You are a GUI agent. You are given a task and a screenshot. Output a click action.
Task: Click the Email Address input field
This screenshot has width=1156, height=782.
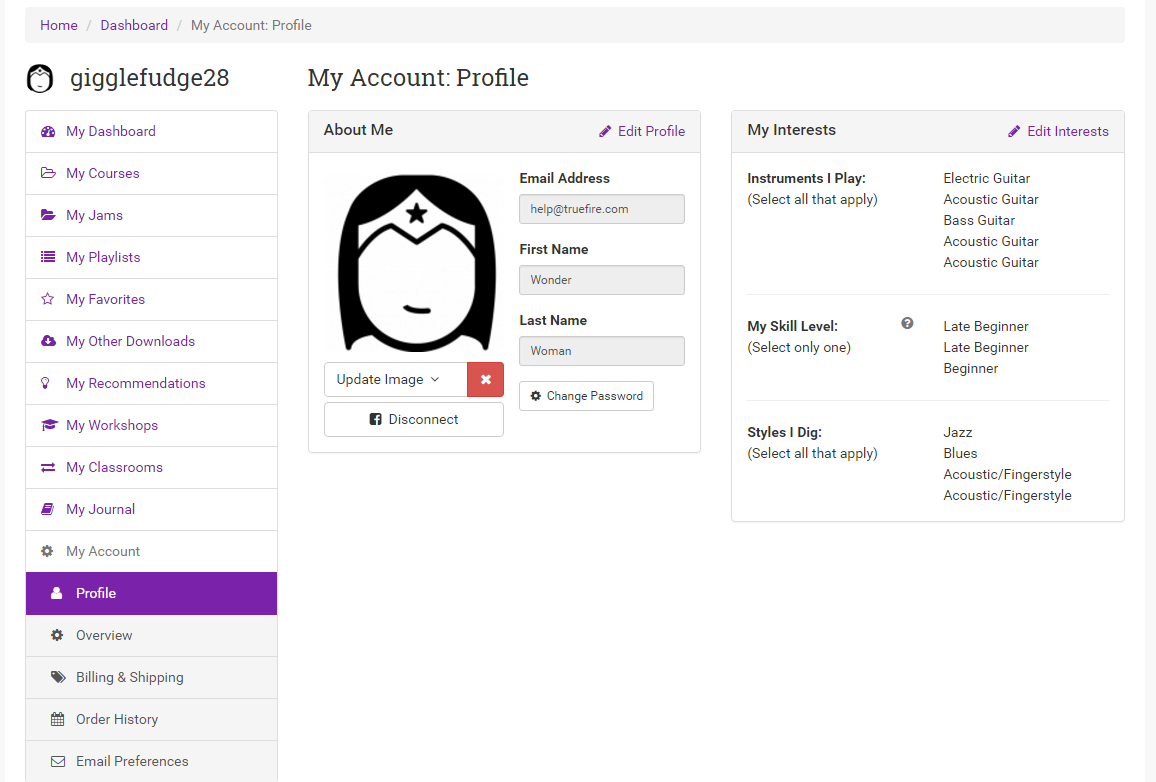coord(602,209)
